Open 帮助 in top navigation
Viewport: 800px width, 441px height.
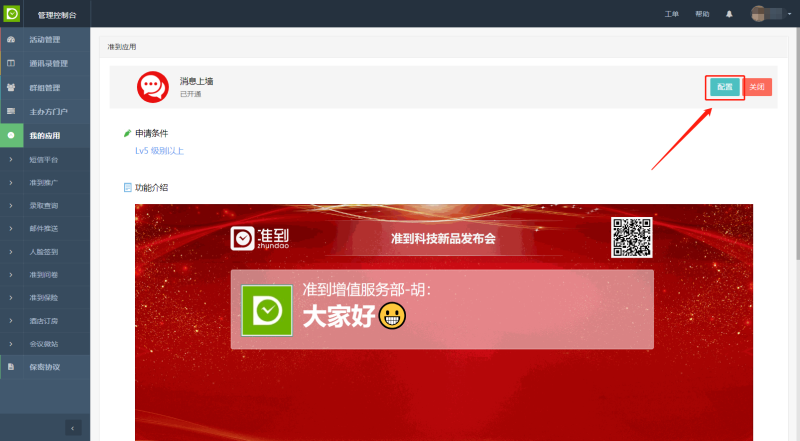pos(702,14)
